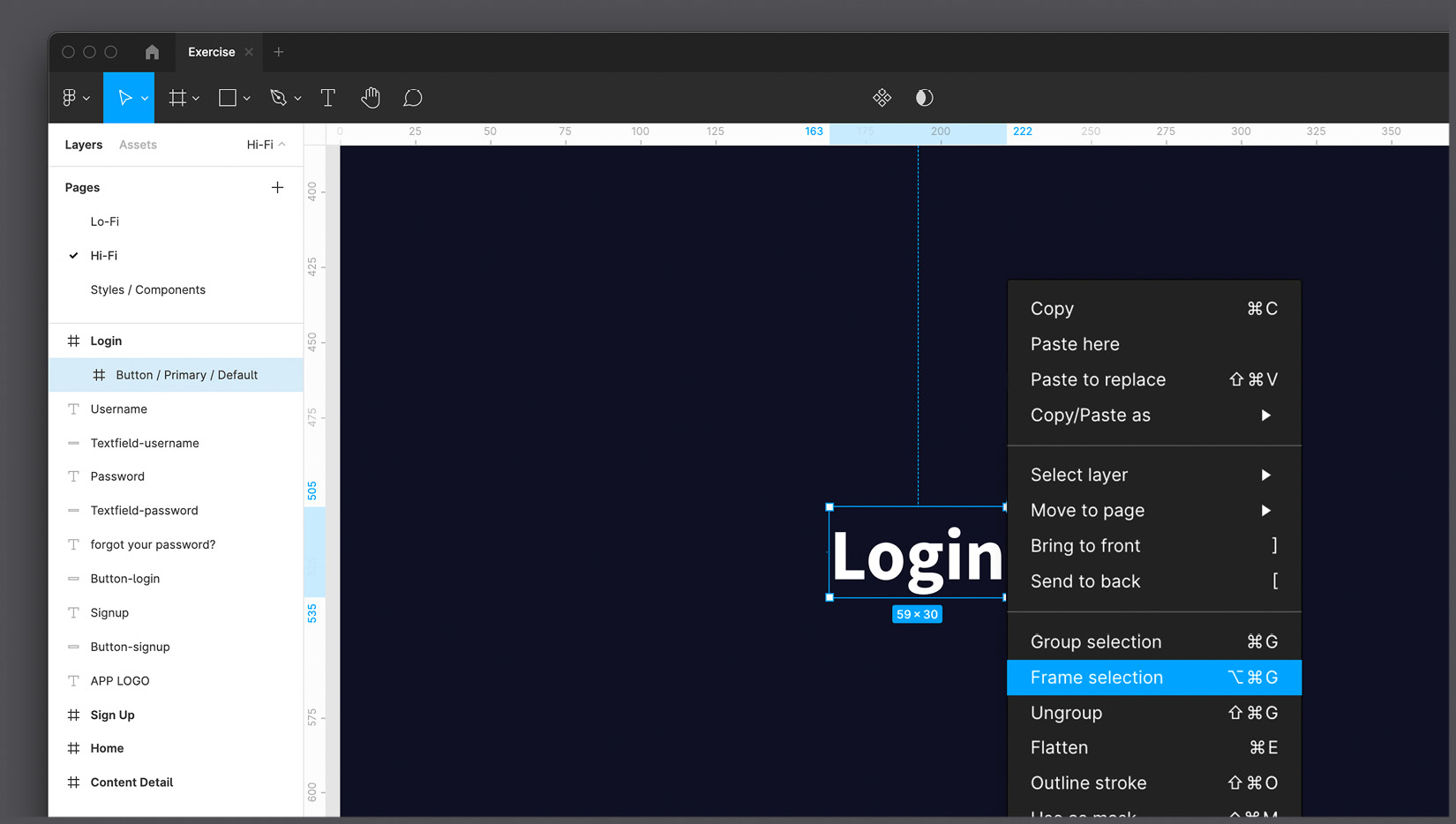This screenshot has height=824, width=1456.
Task: Open a new tab with plus button
Action: pyautogui.click(x=279, y=52)
